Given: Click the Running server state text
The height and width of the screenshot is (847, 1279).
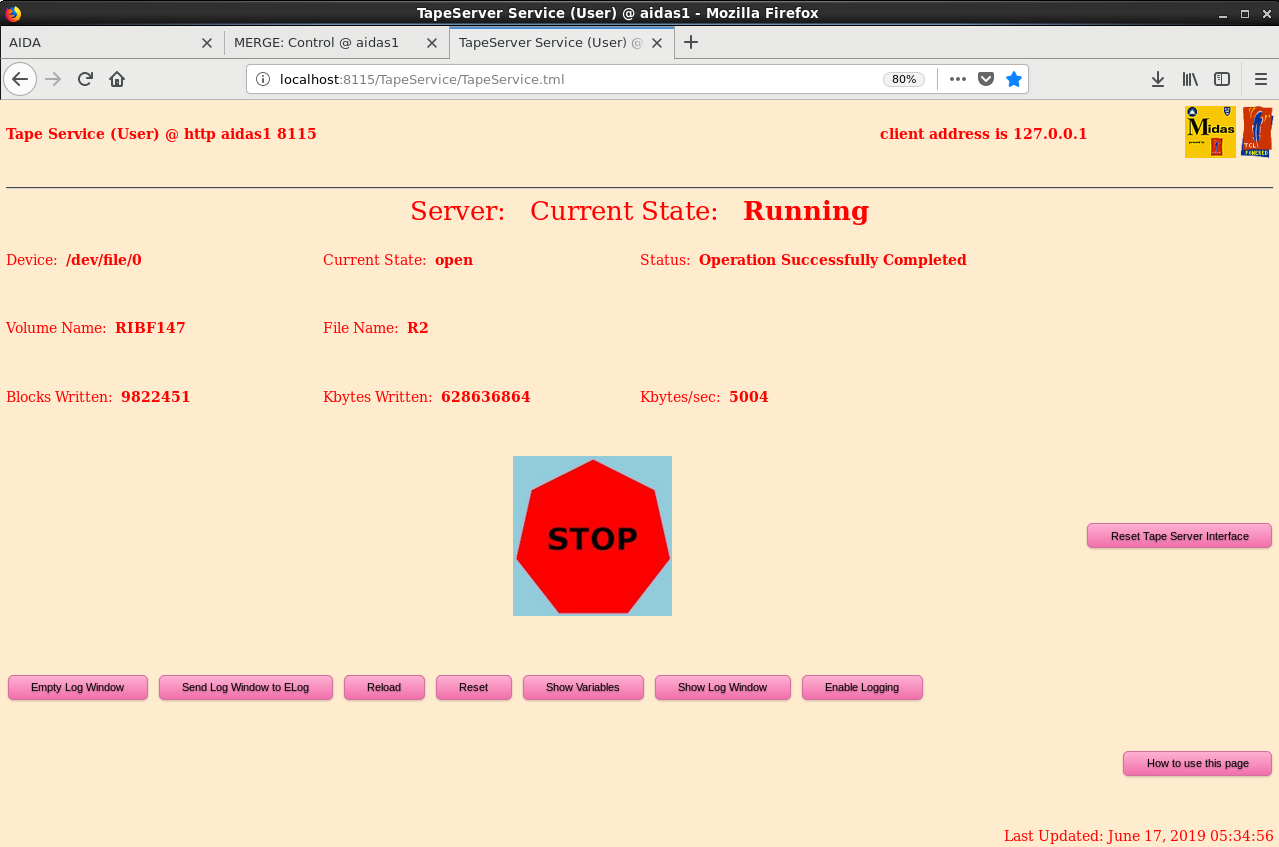Looking at the screenshot, I should pos(806,211).
